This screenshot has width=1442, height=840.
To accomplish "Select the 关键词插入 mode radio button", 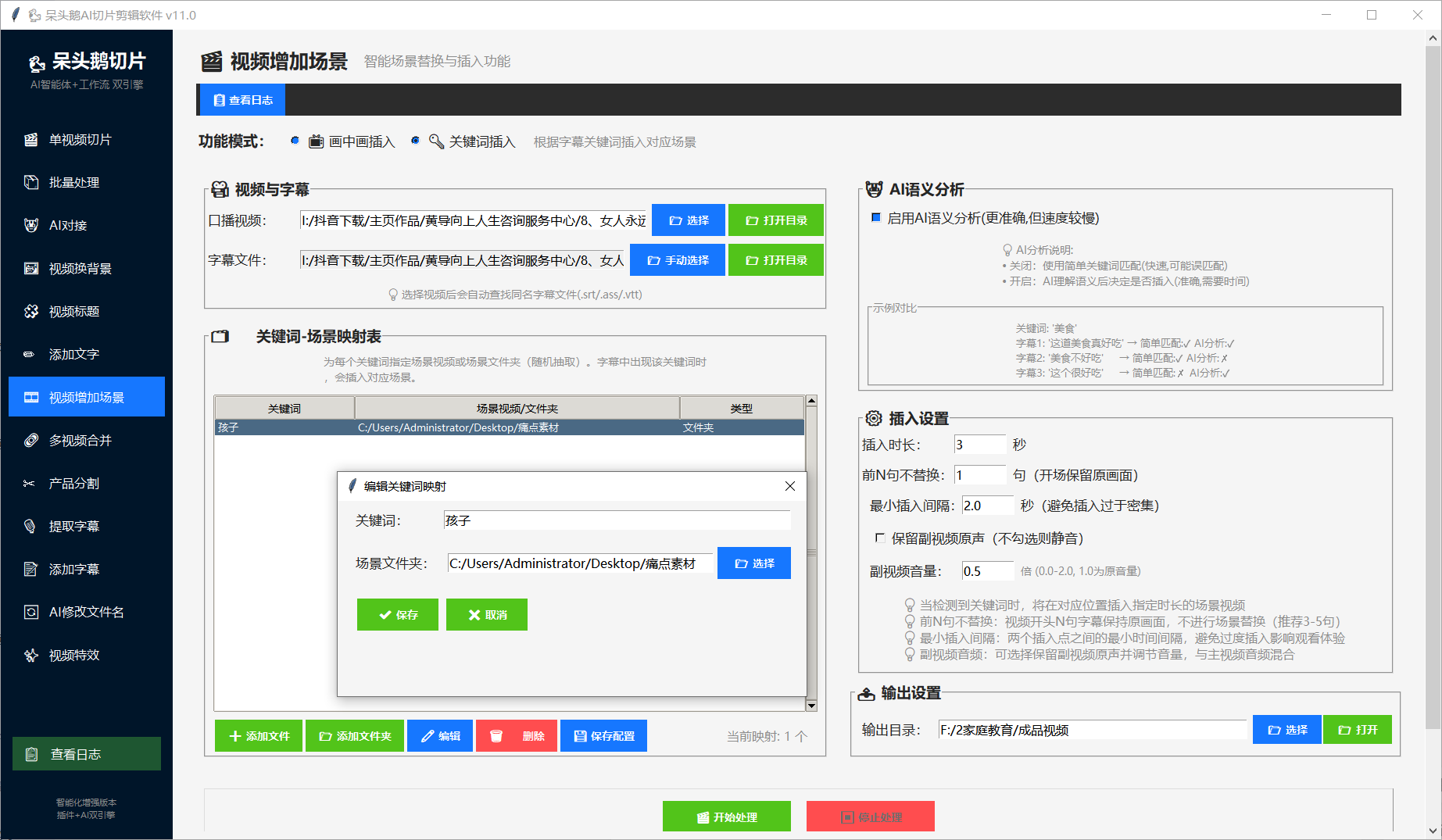I will point(415,141).
